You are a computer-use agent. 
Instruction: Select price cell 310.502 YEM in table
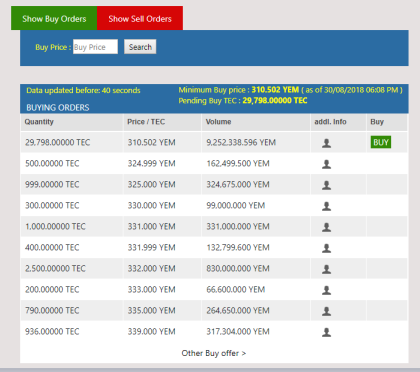[162, 142]
